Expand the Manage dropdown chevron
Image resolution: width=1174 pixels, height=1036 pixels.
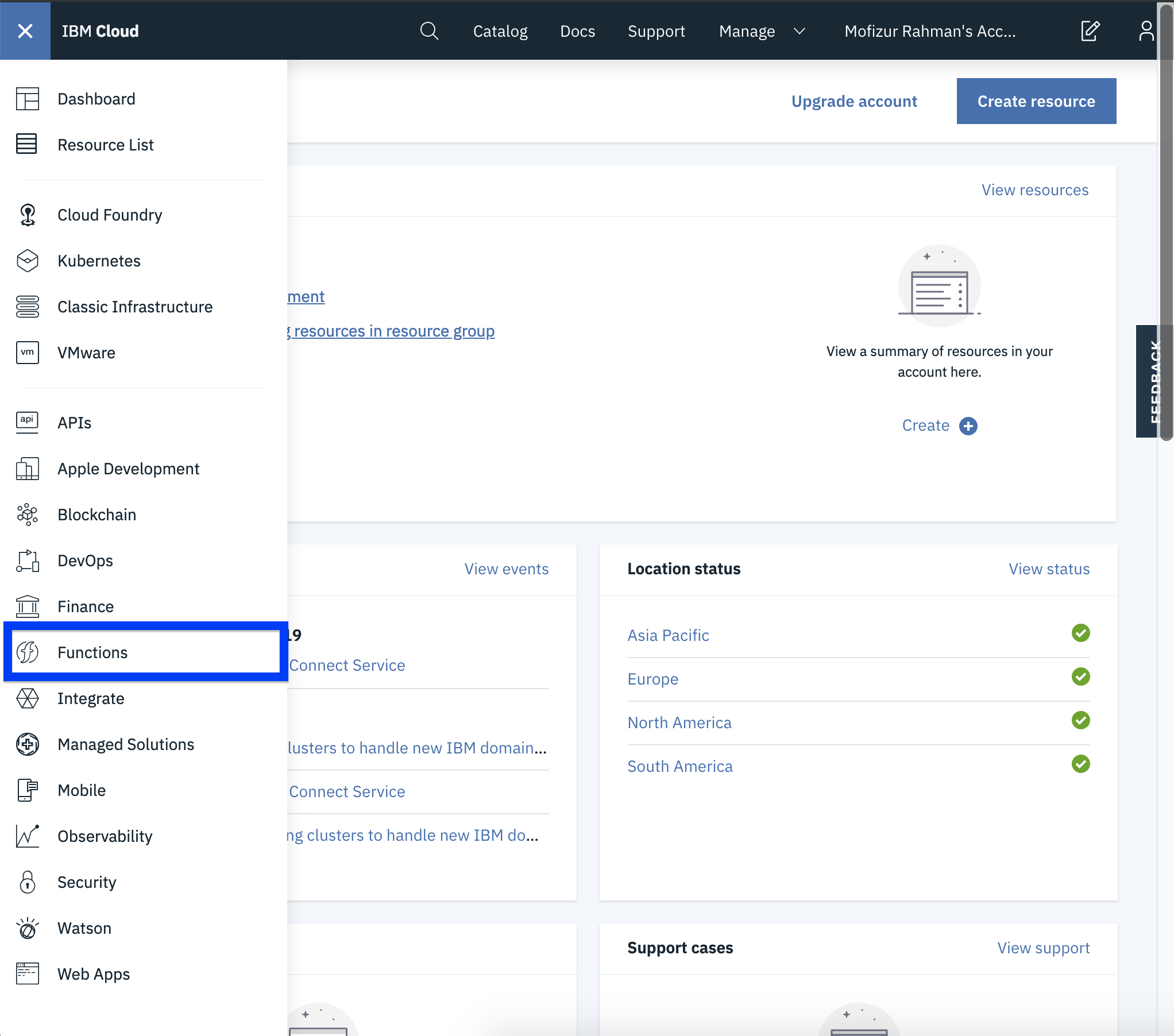click(x=800, y=31)
